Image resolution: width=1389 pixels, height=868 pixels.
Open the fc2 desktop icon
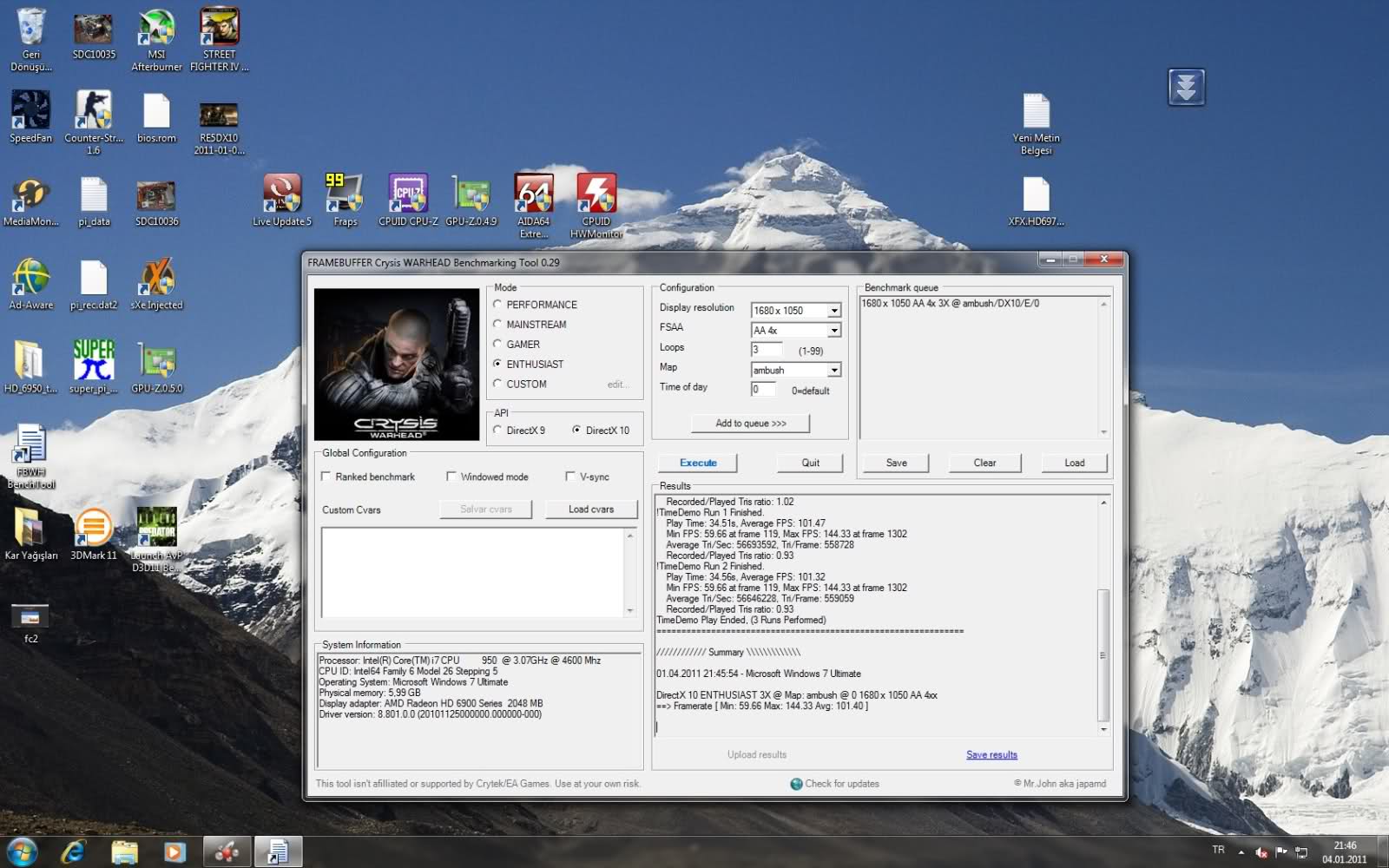(x=31, y=622)
